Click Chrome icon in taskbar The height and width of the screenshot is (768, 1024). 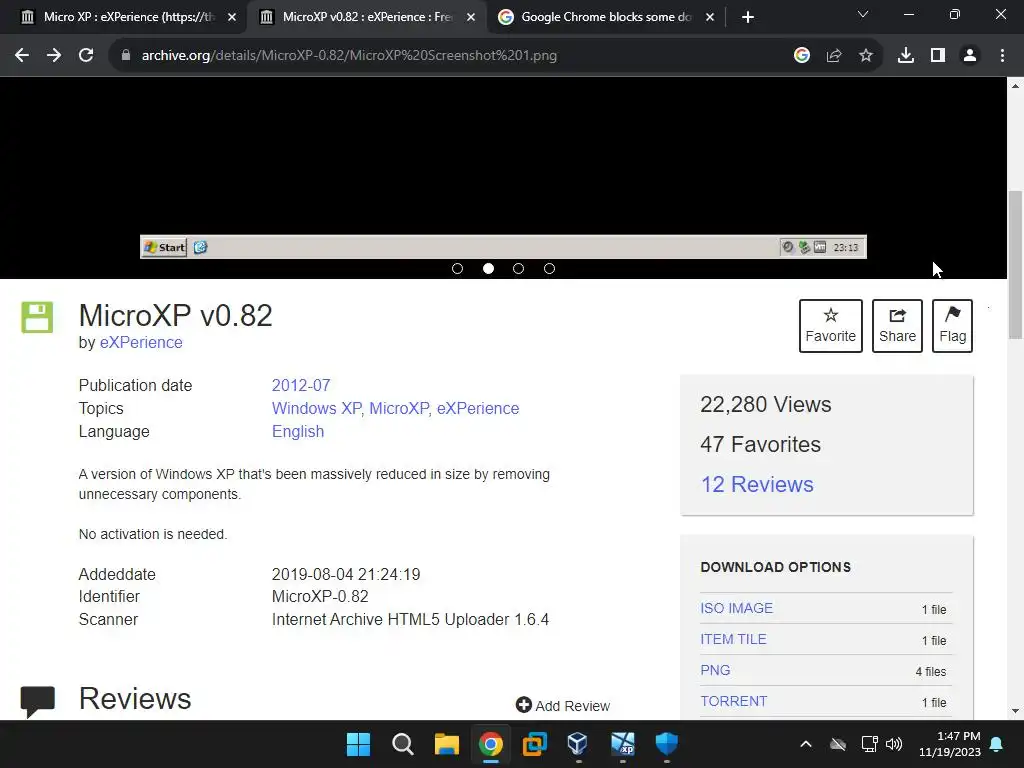coord(490,744)
